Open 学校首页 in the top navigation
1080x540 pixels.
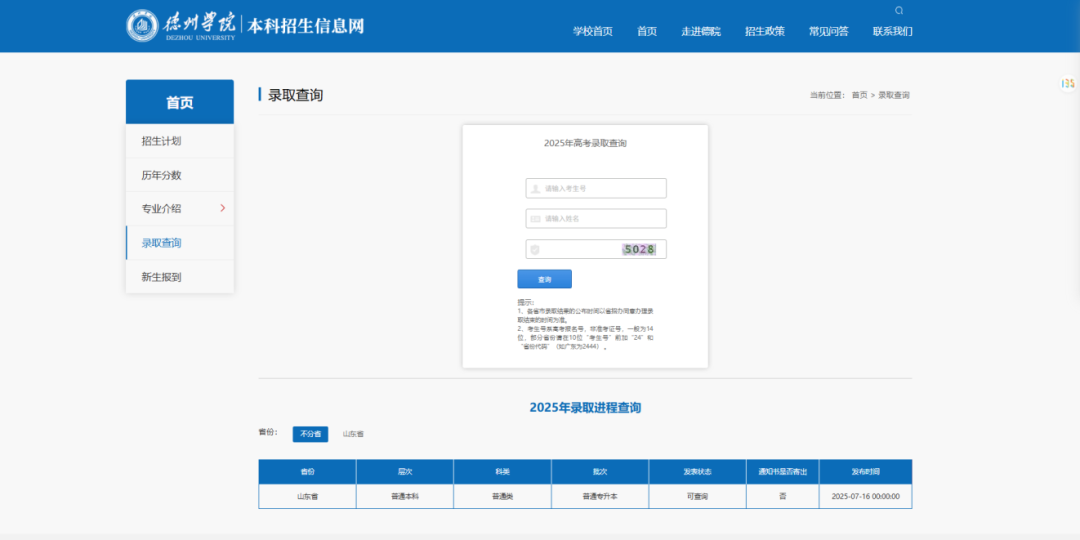click(593, 31)
